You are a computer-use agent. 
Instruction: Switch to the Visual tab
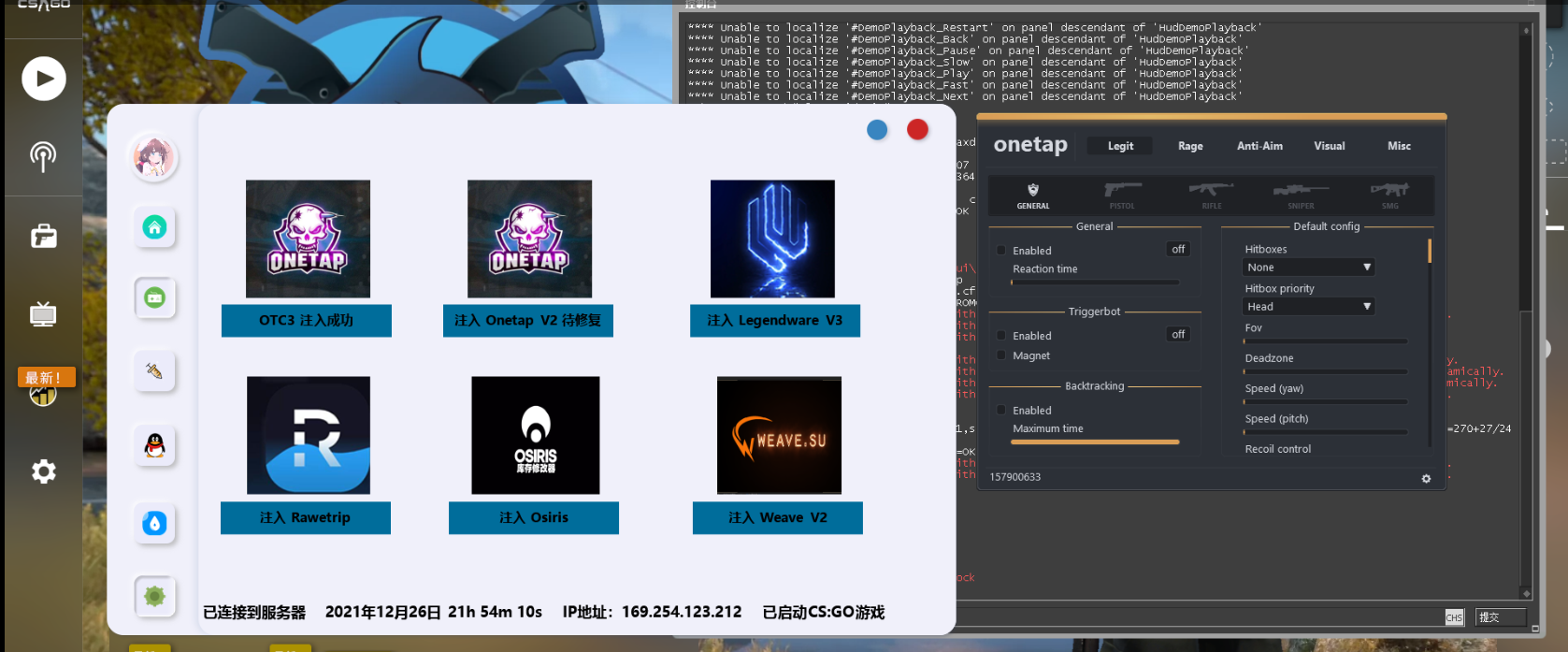point(1329,146)
